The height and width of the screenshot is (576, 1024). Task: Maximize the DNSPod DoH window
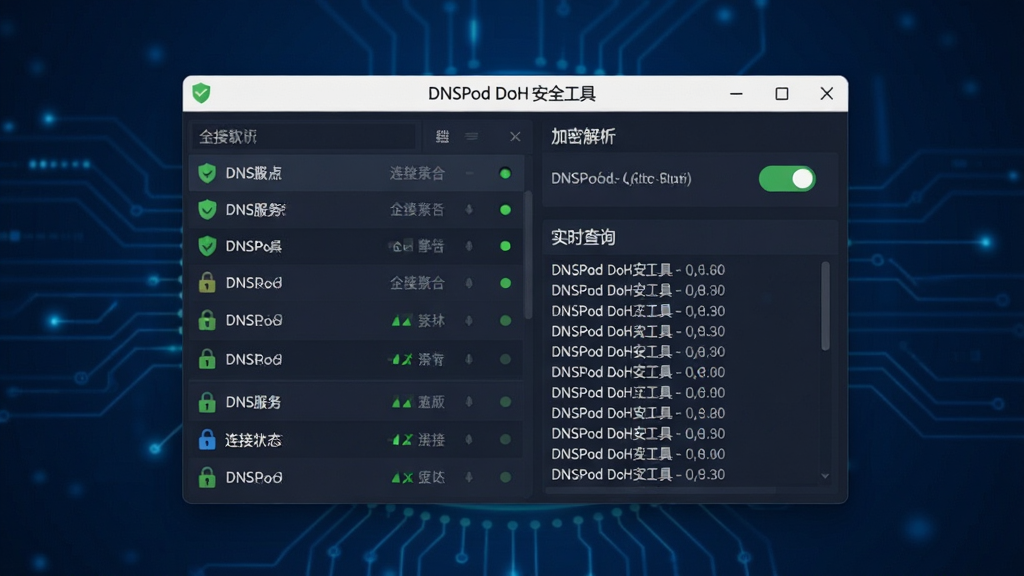point(782,93)
